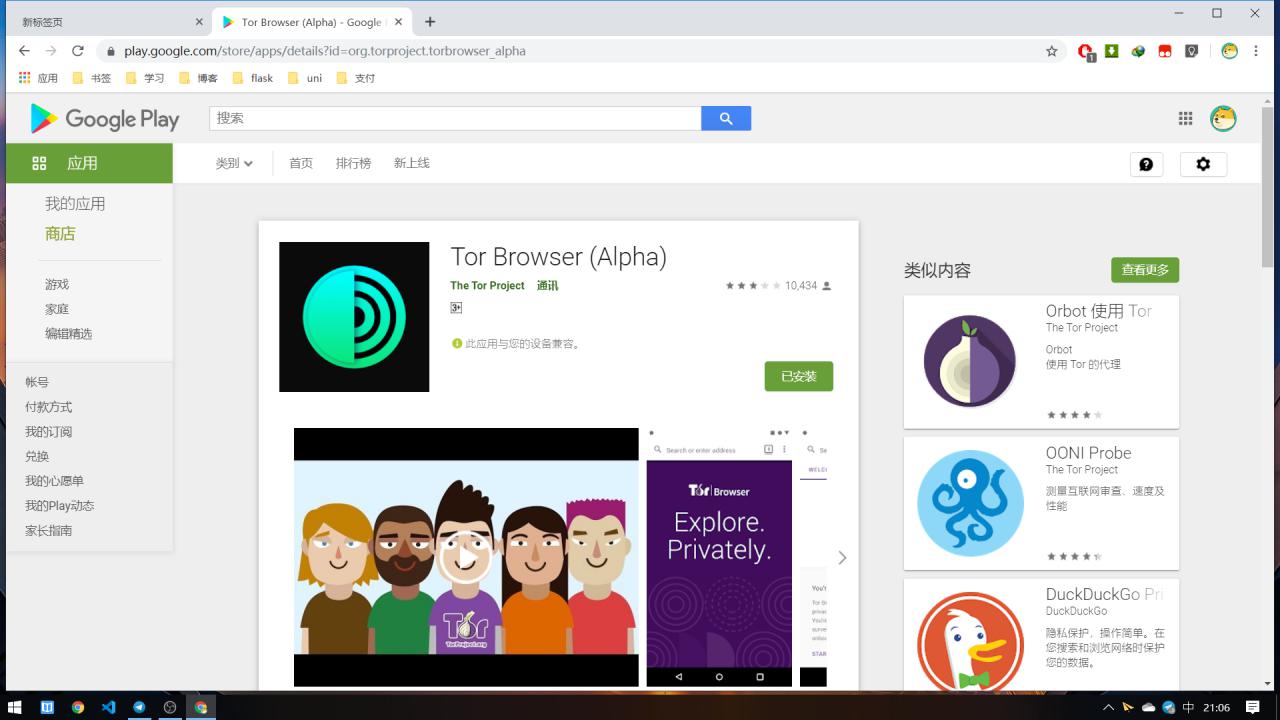
Task: Open help via the question mark button
Action: pos(1146,164)
